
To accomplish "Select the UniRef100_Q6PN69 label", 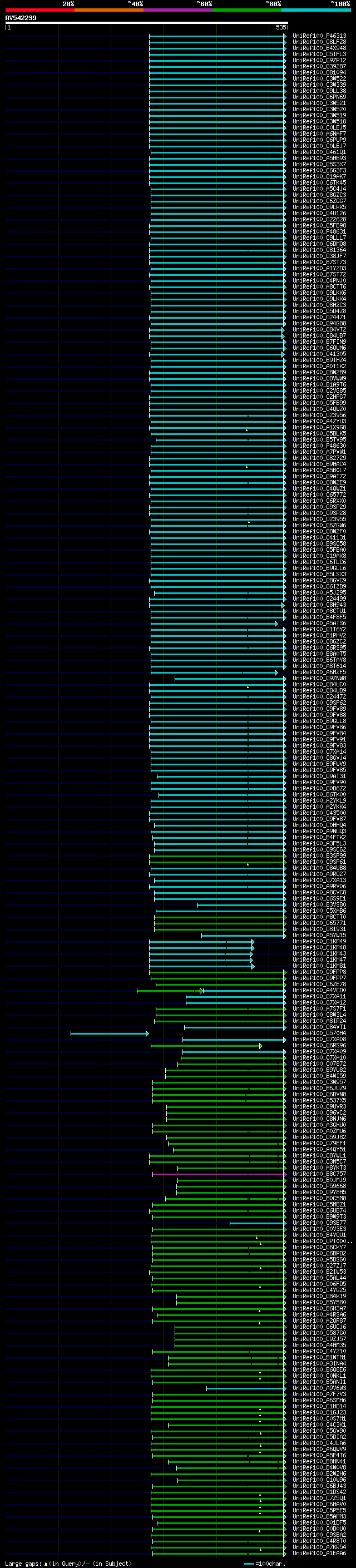I will (319, 97).
